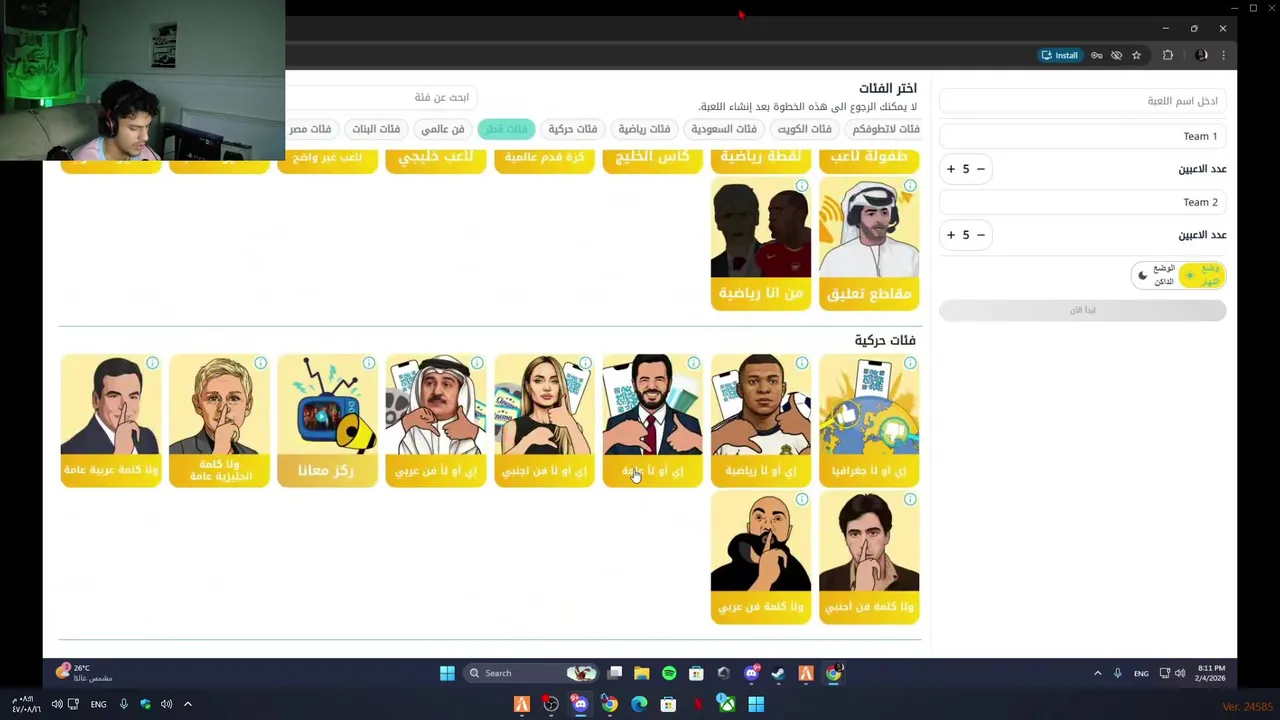Choose the إي أو لأ رياضية category card

coord(761,421)
